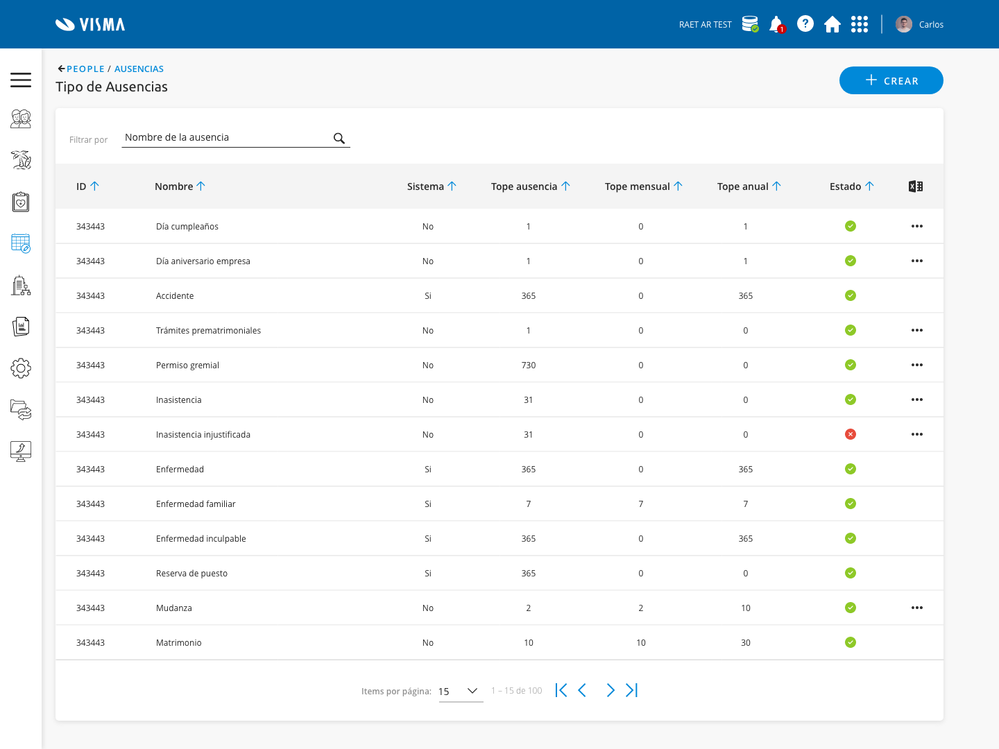
Task: Open the help question mark icon
Action: [x=805, y=24]
